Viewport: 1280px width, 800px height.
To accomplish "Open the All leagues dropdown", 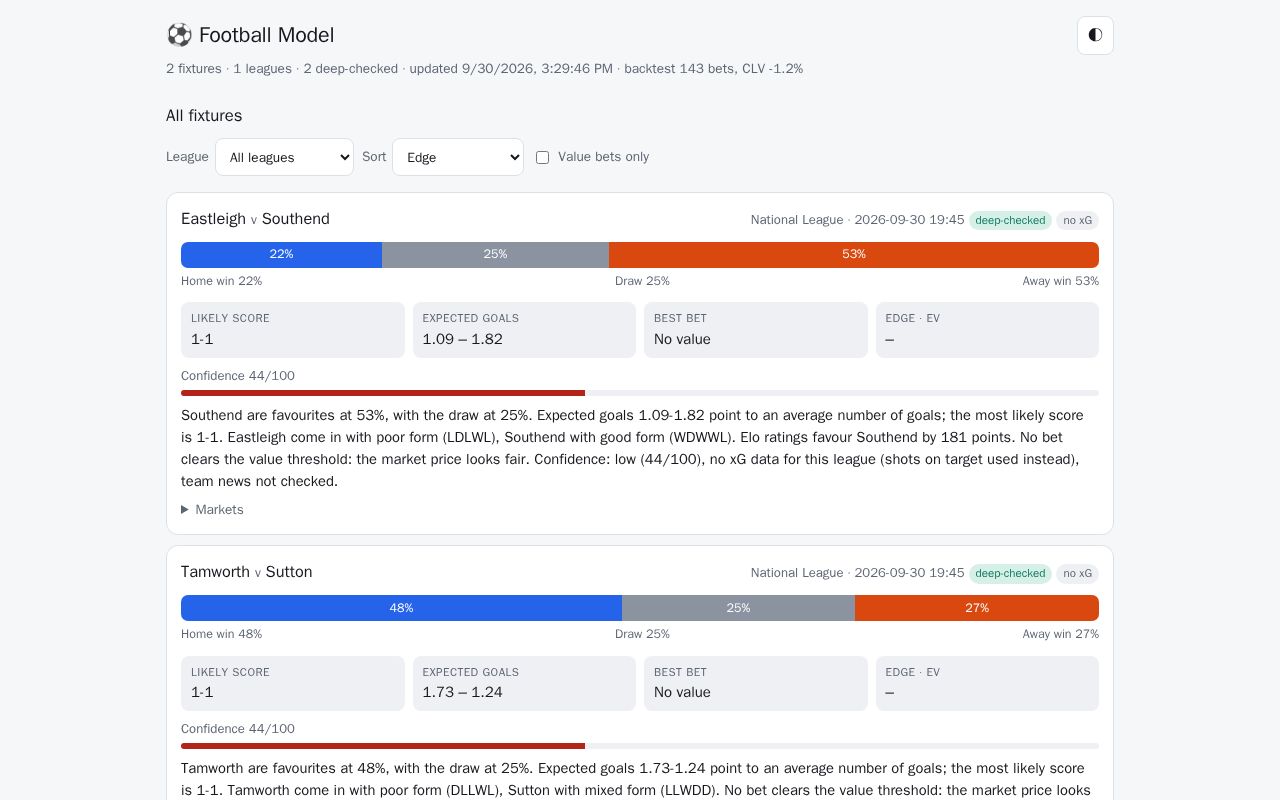I will pyautogui.click(x=284, y=157).
